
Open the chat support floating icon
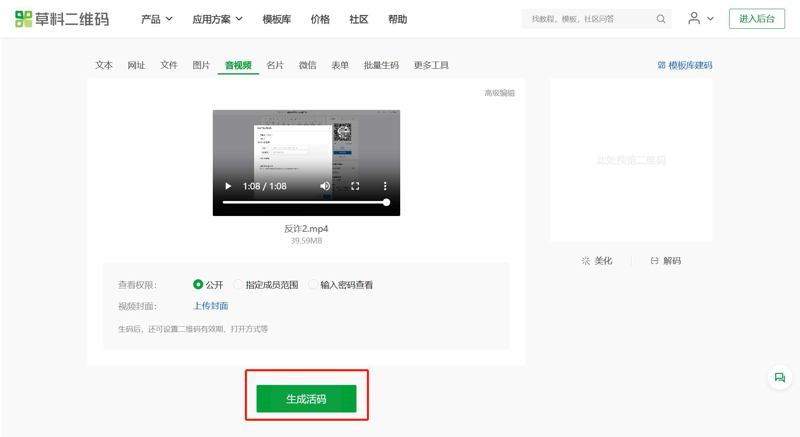click(x=780, y=377)
